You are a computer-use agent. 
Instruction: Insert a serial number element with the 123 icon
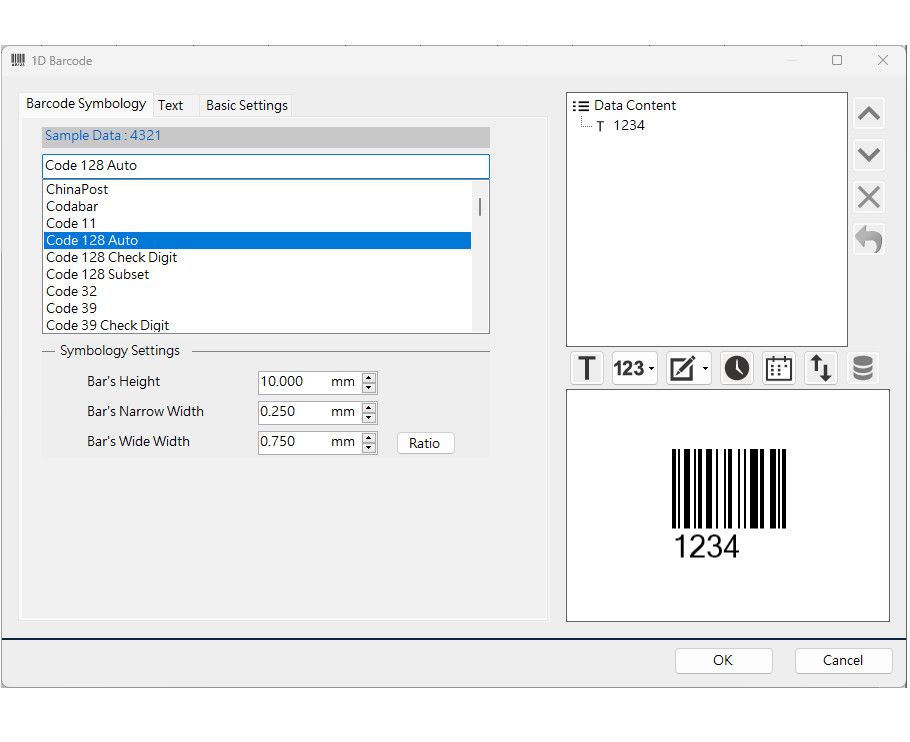click(x=629, y=368)
